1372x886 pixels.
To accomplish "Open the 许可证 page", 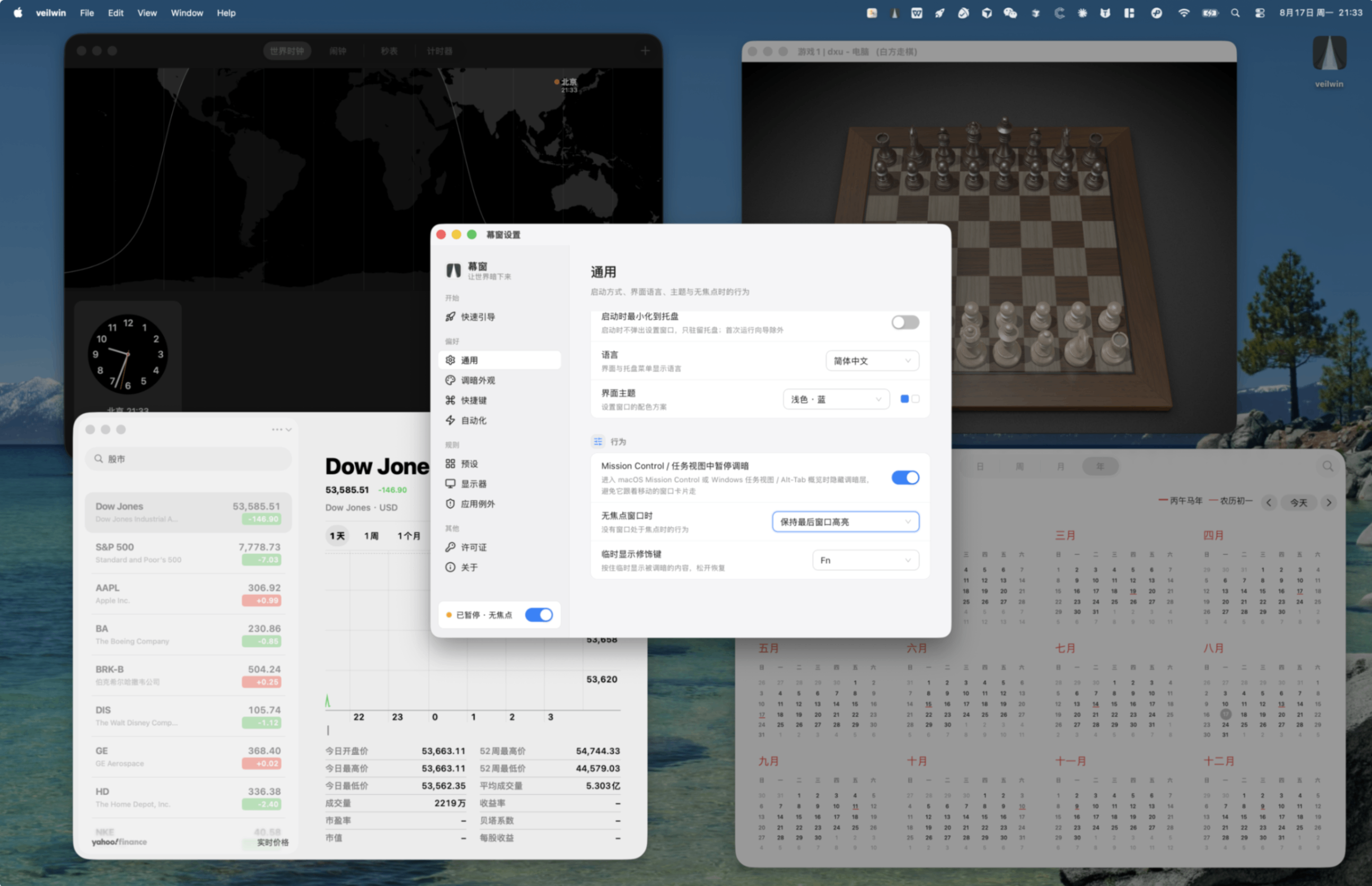I will tap(499, 547).
